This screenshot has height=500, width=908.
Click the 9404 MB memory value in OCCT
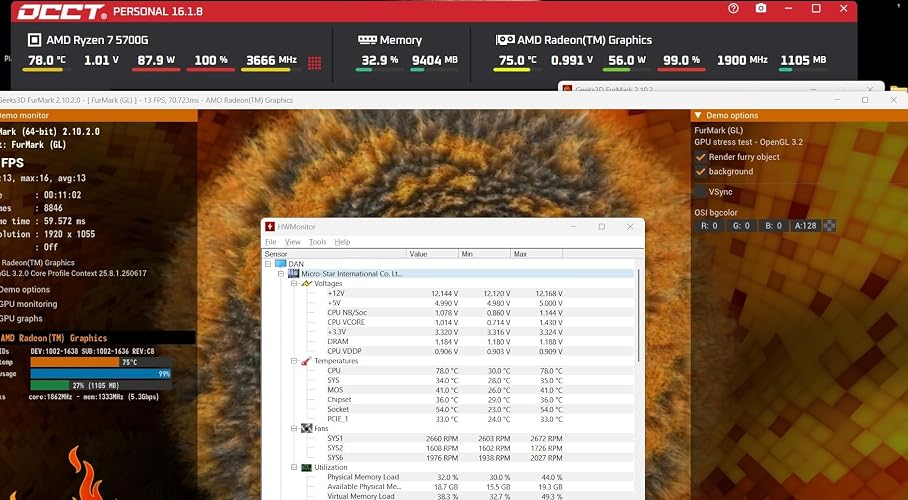435,60
